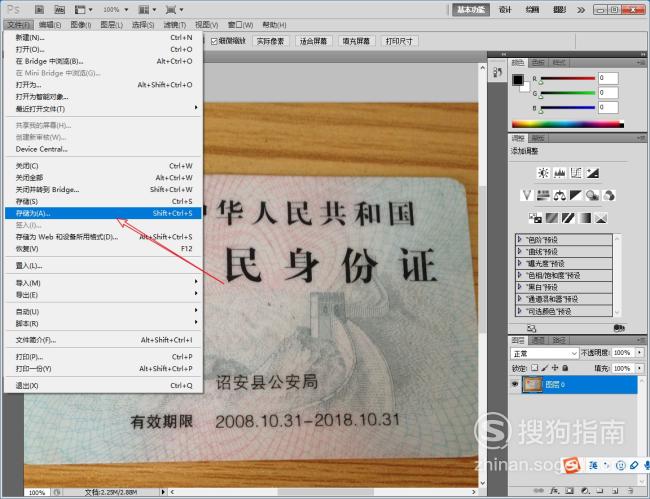Viewport: 650px width, 499px height.
Task: Click the History panel icon in collapsed dock
Action: click(497, 73)
